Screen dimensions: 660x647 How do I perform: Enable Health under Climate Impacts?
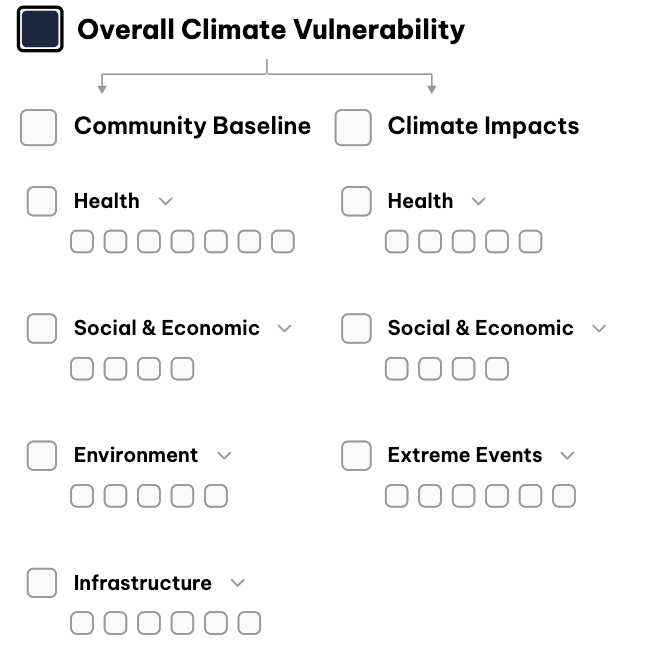coord(356,201)
